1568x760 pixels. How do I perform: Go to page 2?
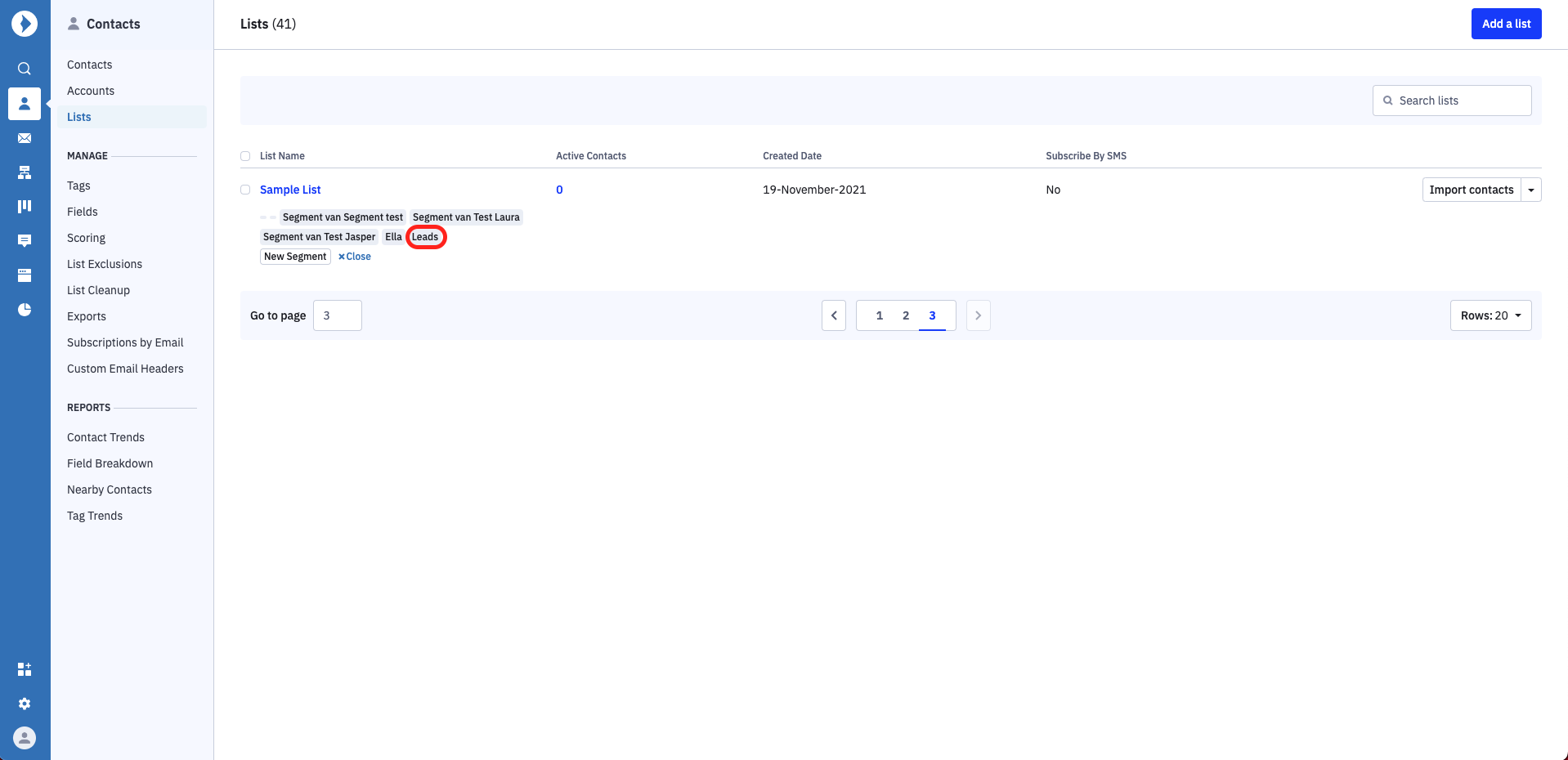906,315
